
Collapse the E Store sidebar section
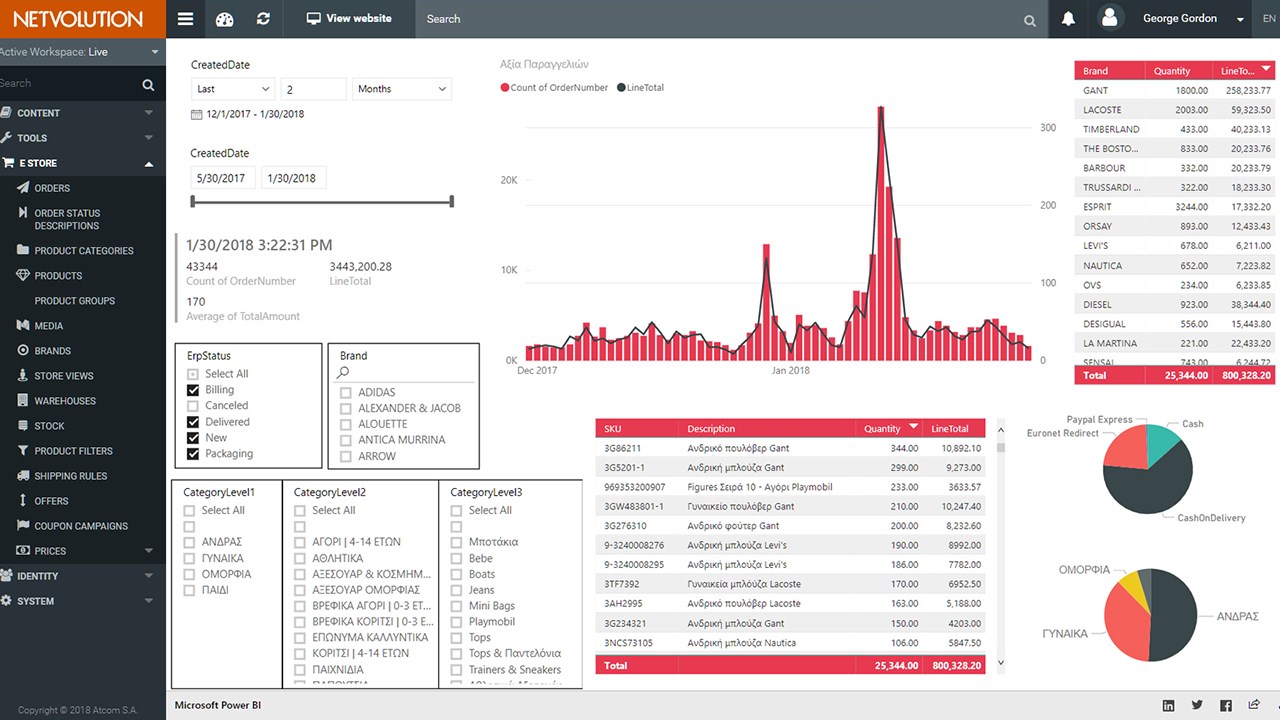[83, 163]
